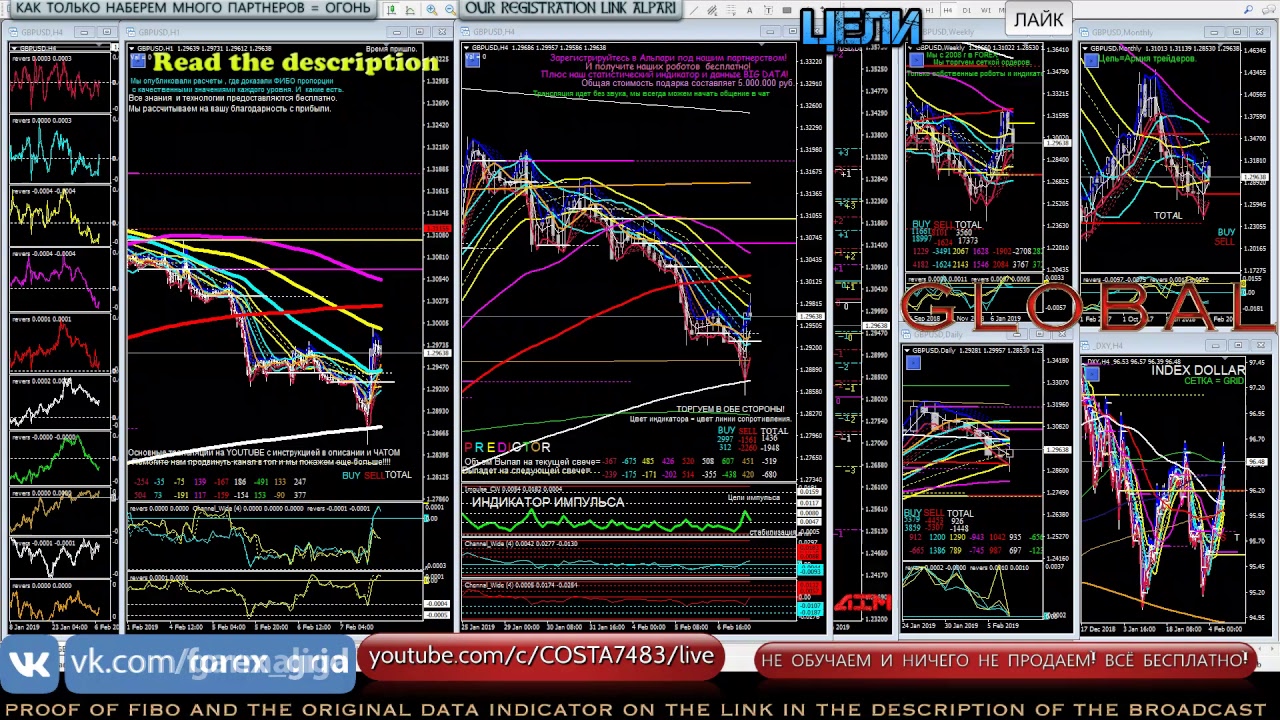The image size is (1280, 720).
Task: Click chart shift marker atop GBPUSD,Monthly chart
Action: click(1221, 45)
